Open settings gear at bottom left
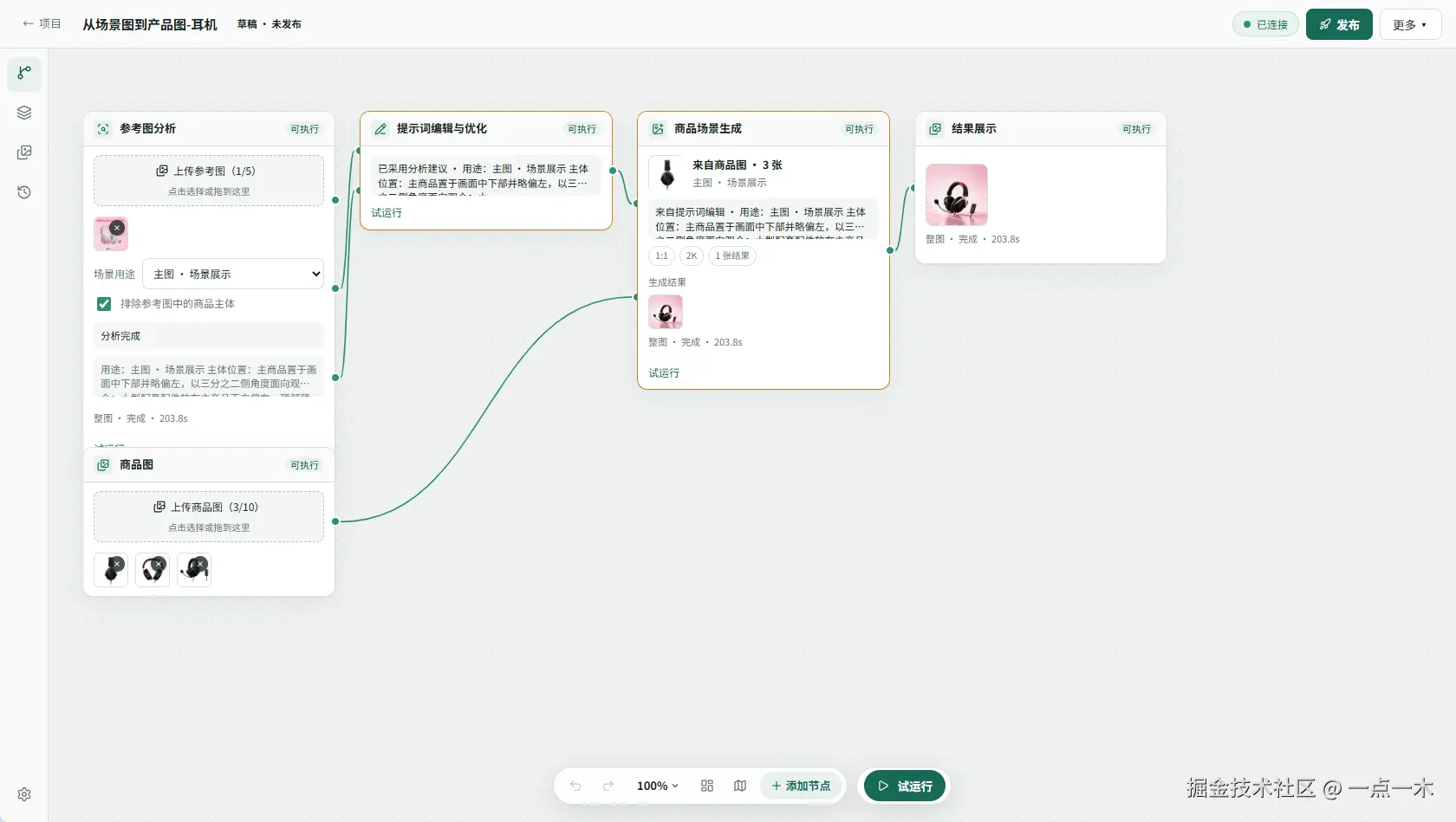1456x822 pixels. [x=24, y=794]
